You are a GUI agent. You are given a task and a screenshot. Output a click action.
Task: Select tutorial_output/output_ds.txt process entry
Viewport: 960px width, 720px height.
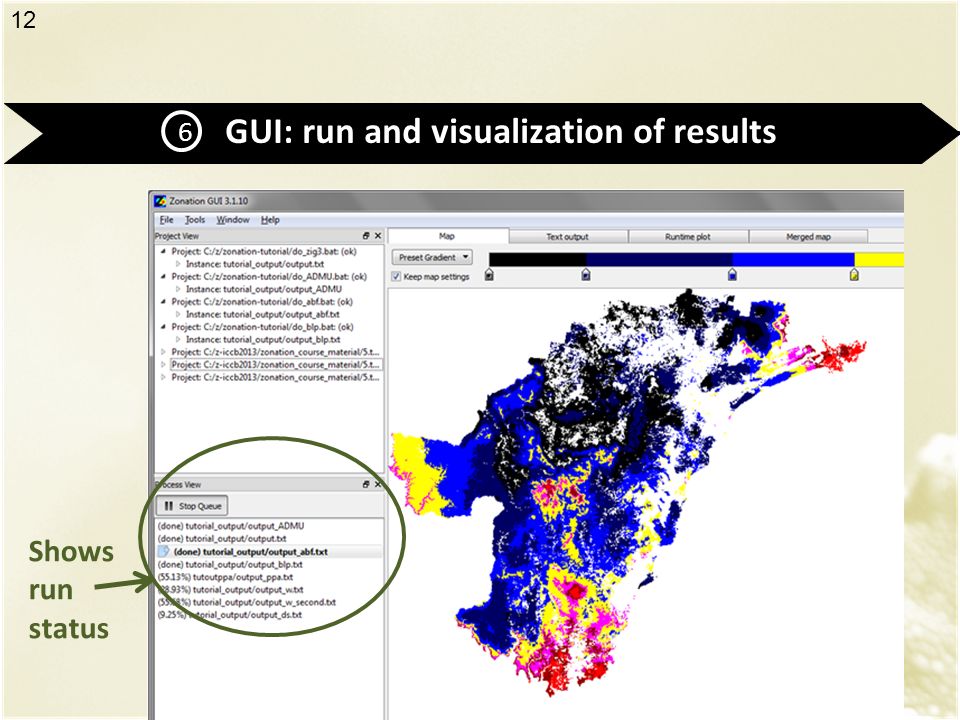(230, 615)
